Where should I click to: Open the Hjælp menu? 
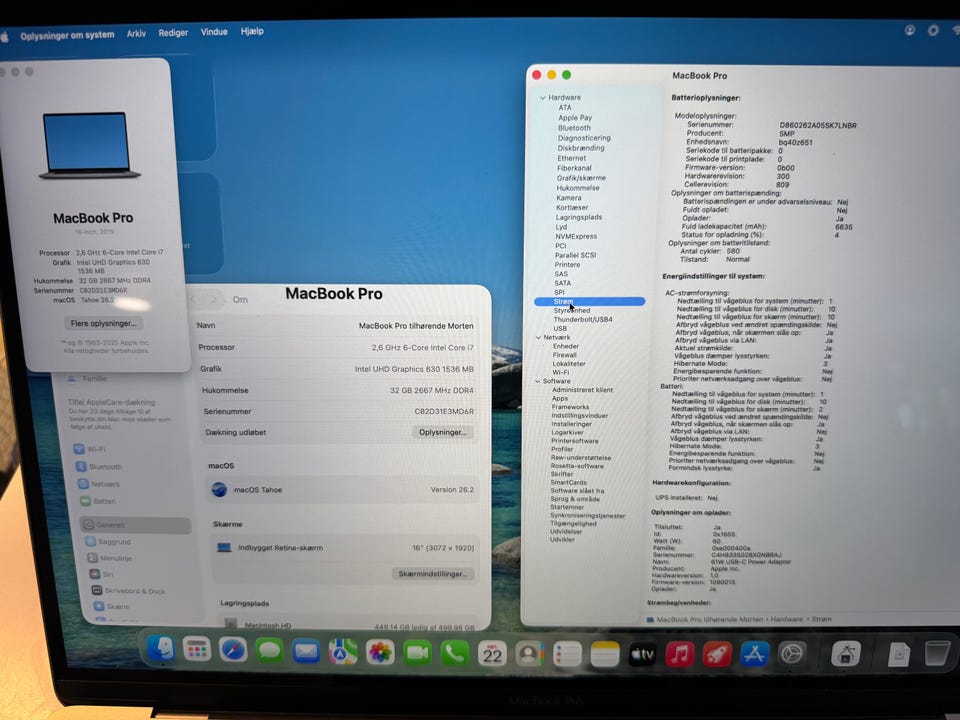(x=252, y=31)
